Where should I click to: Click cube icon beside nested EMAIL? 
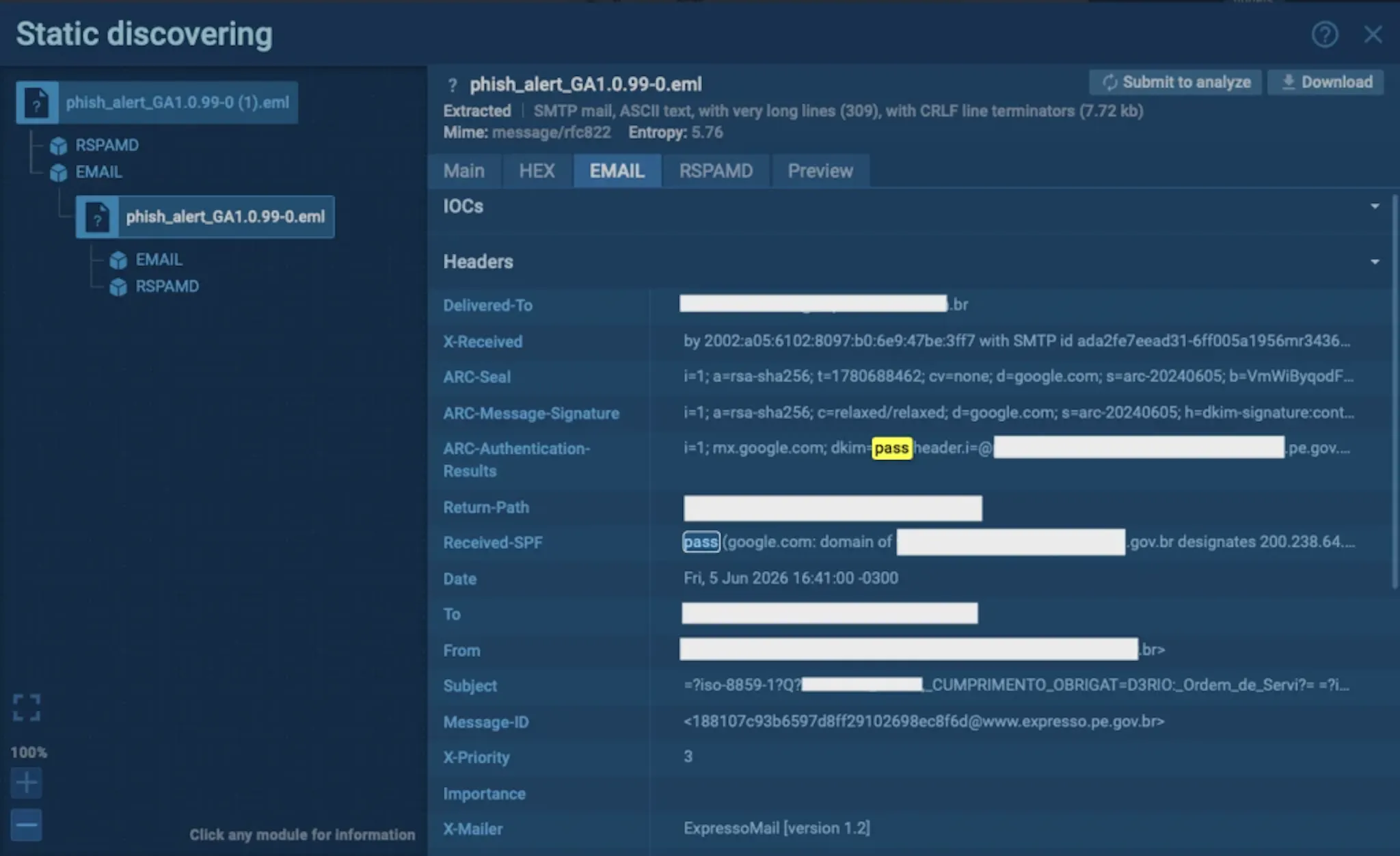[118, 260]
